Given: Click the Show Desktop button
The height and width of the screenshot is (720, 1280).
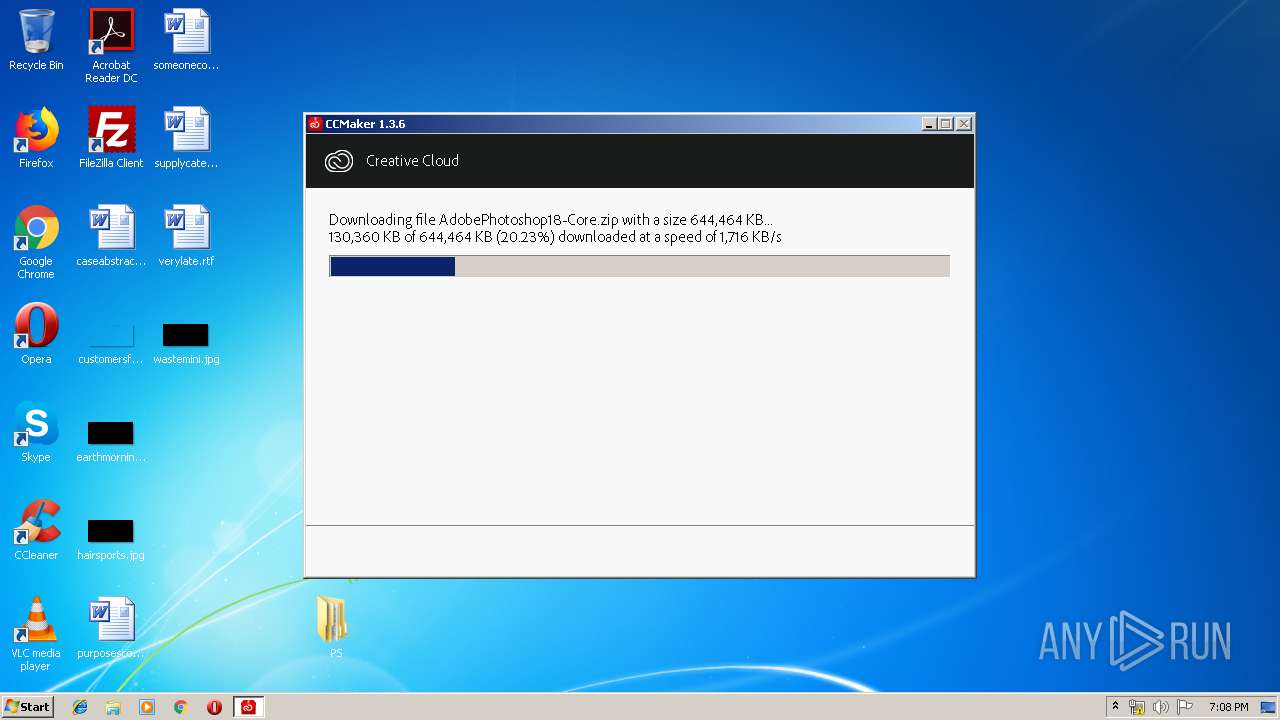Looking at the screenshot, I should pos(1270,707).
